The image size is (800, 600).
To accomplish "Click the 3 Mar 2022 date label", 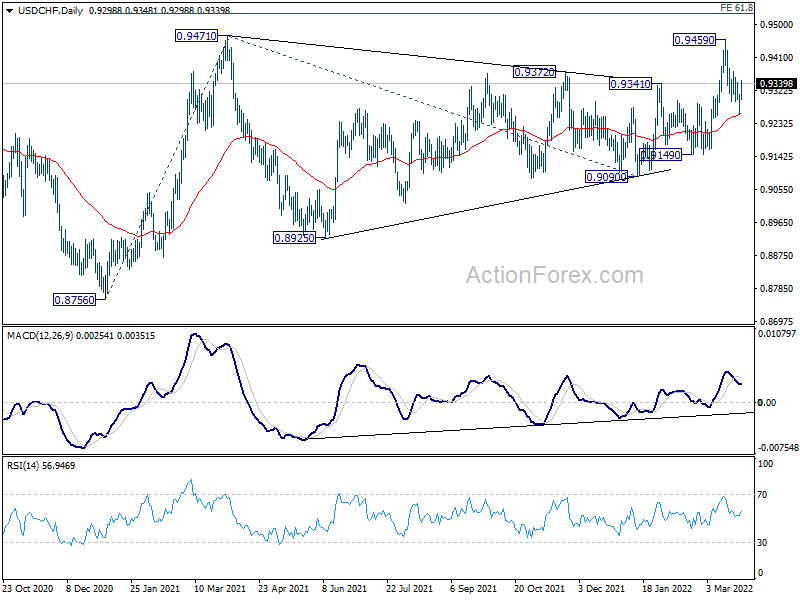I will (730, 588).
